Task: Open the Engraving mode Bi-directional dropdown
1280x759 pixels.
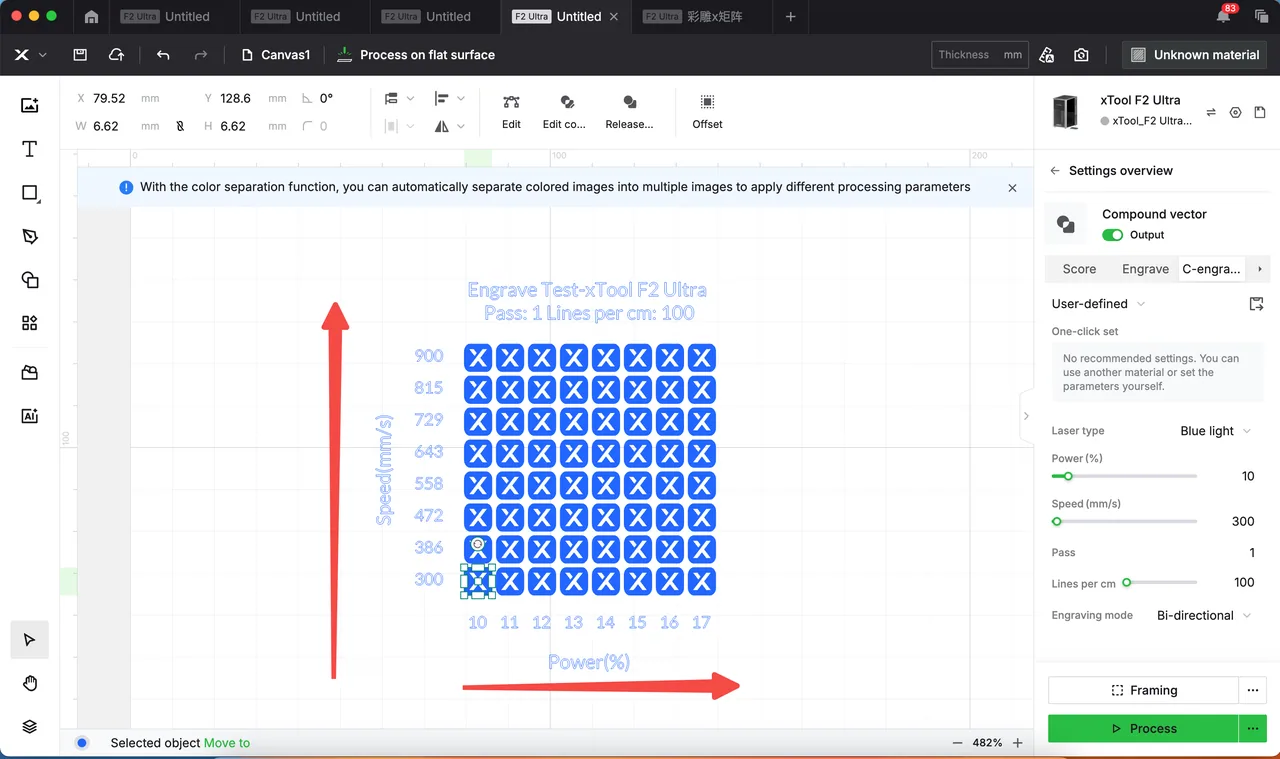Action: [1204, 615]
